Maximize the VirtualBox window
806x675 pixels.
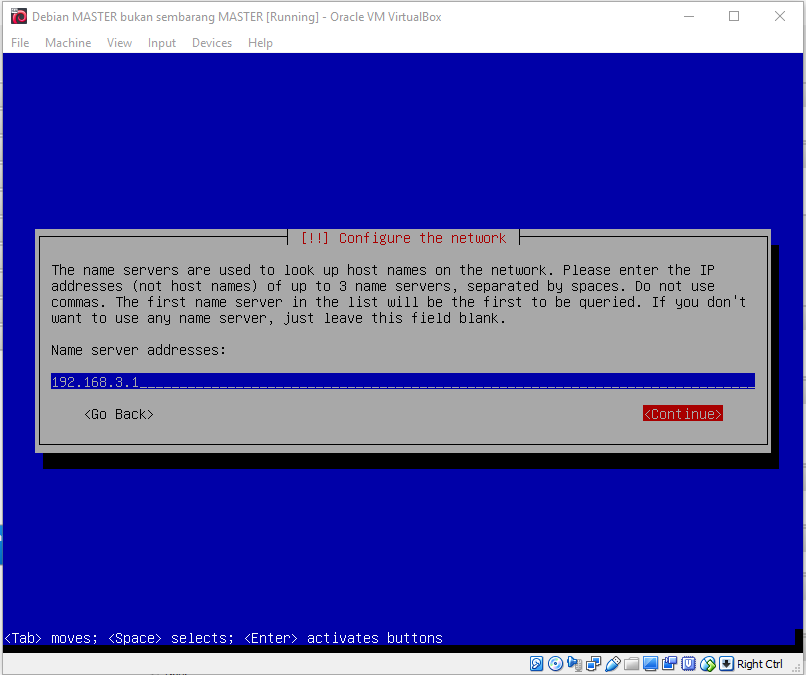coord(734,16)
